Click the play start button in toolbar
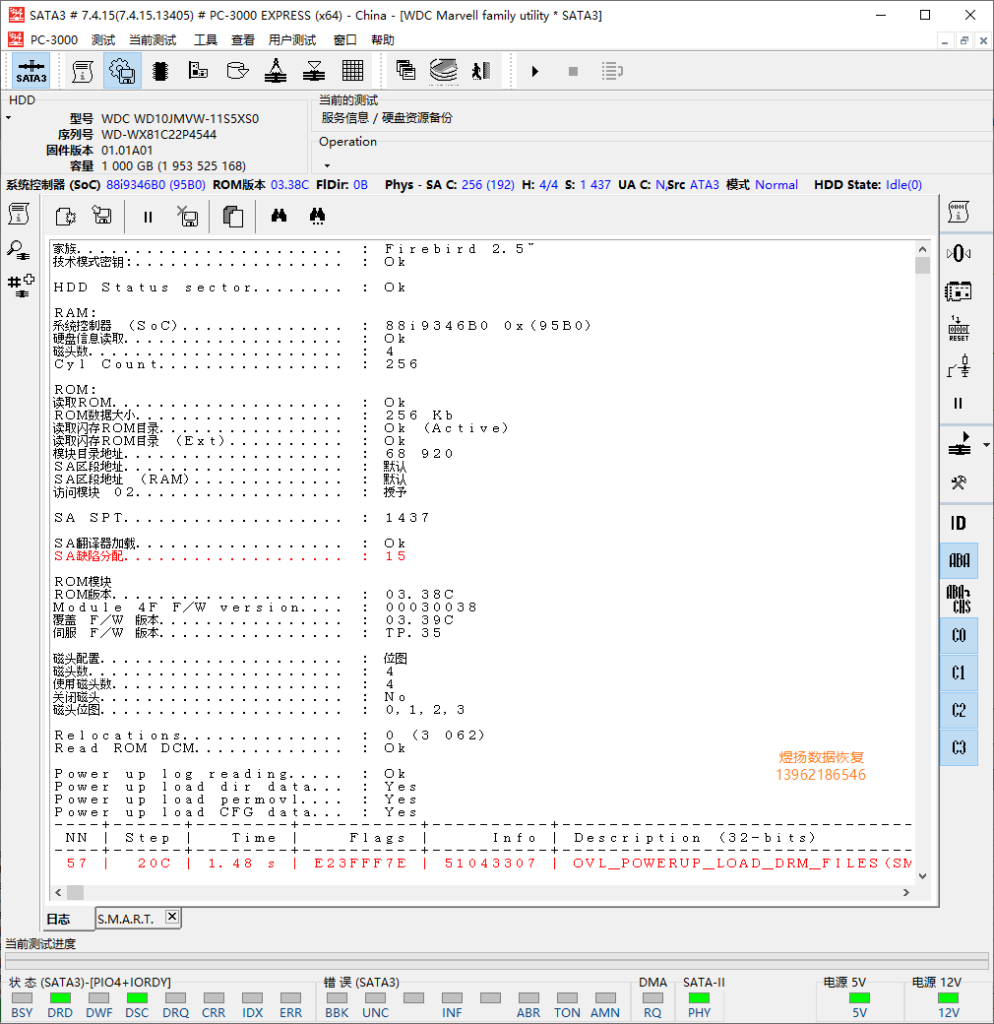Screen dimensions: 994x1024 (535, 71)
